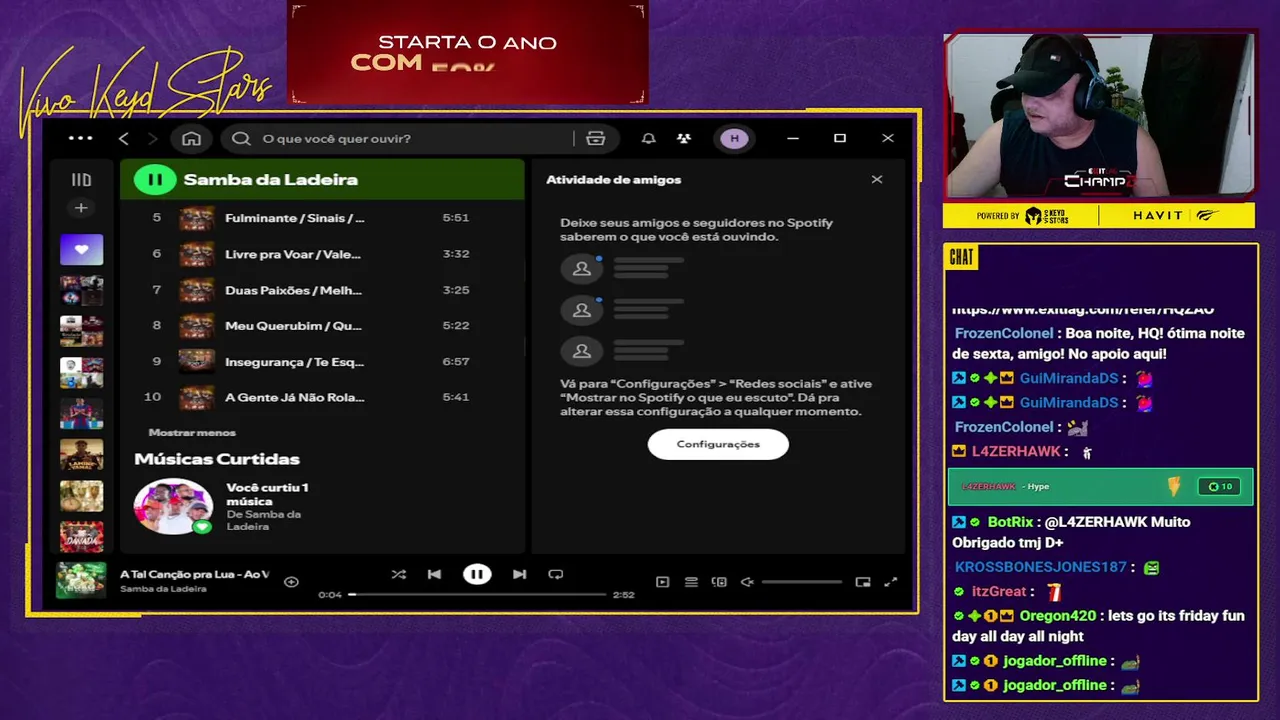Click the search field 'O que você quer ouvir?'

click(400, 138)
